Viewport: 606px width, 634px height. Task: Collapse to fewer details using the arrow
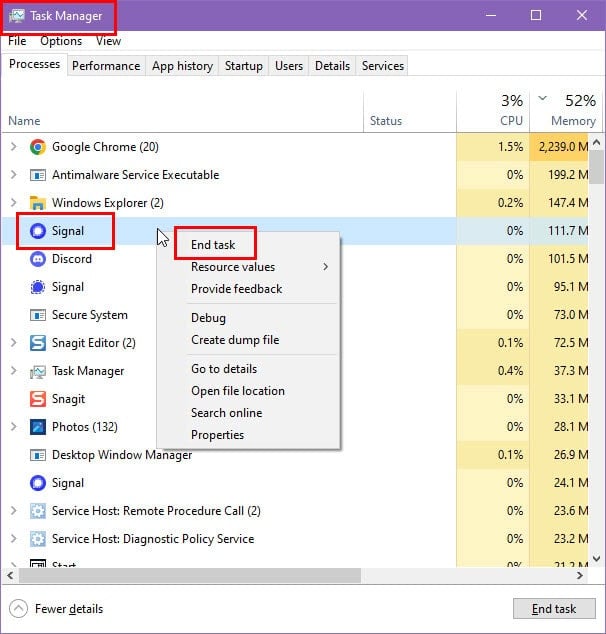pyautogui.click(x=18, y=609)
